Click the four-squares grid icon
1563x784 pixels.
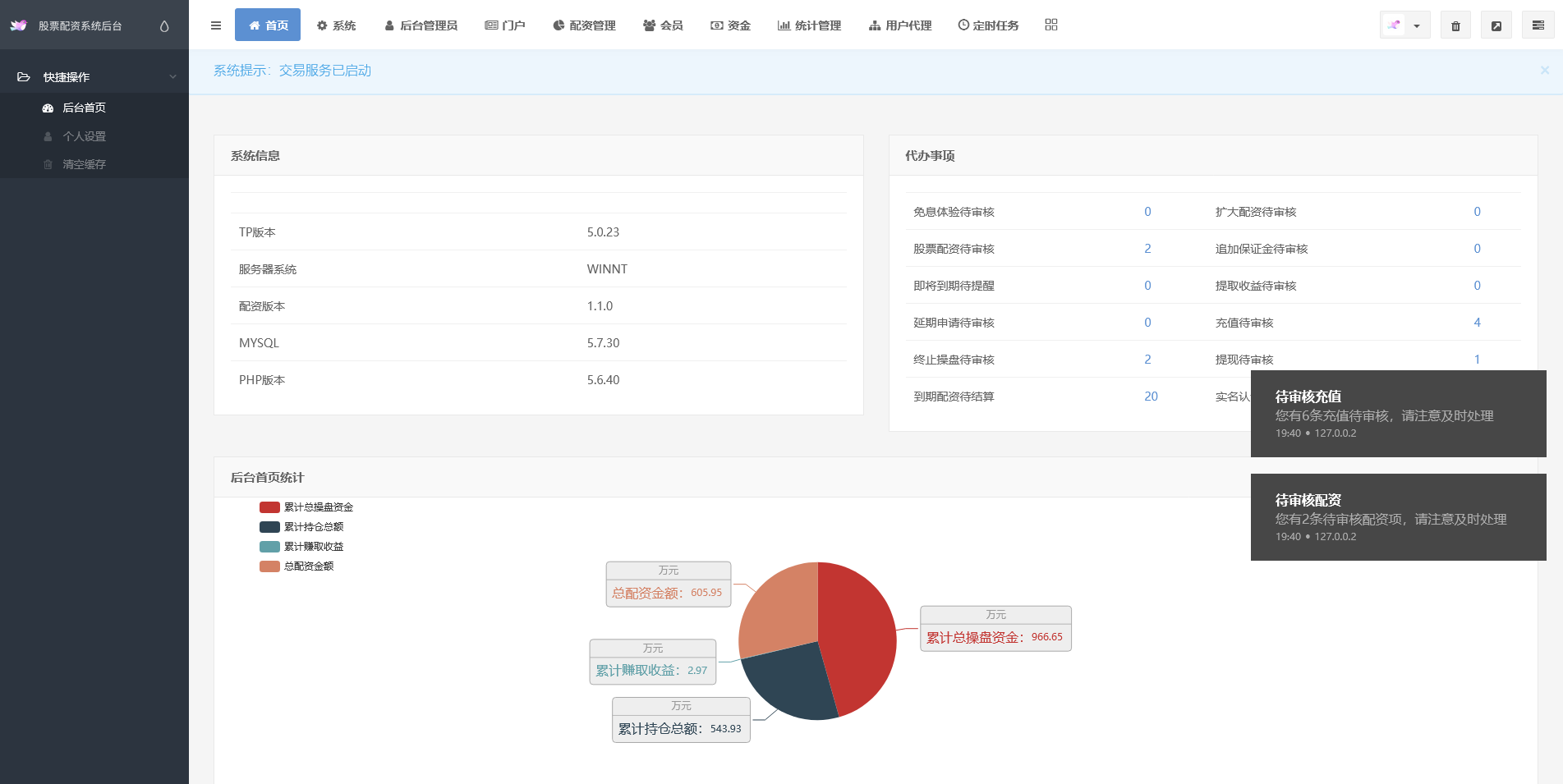pyautogui.click(x=1051, y=25)
